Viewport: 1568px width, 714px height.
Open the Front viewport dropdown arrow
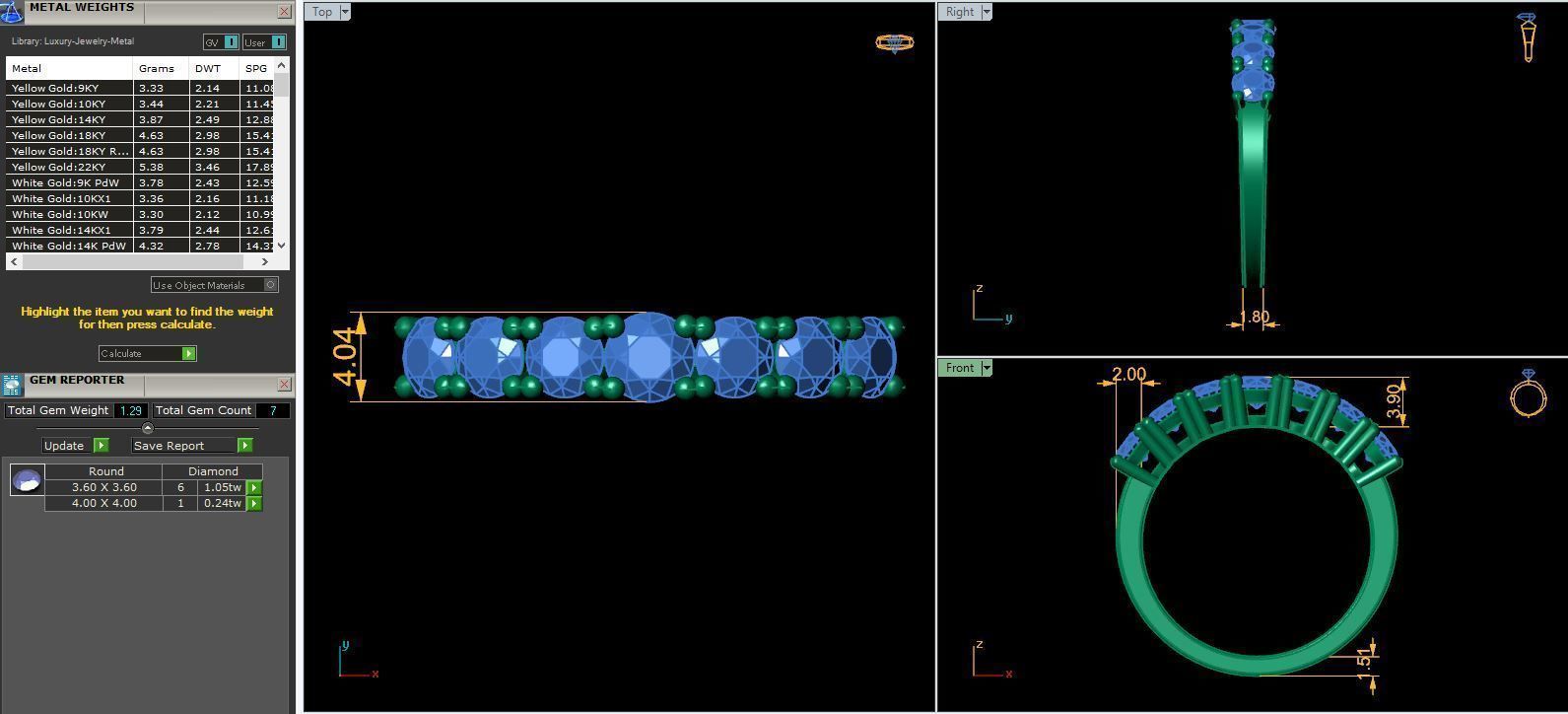[987, 368]
